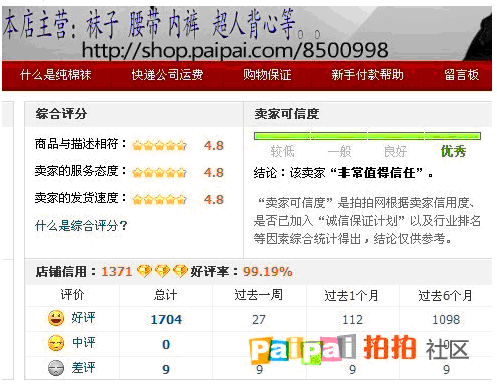Image resolution: width=497 pixels, height=384 pixels.
Task: Open the shop.paipai.com/8500998 shop address
Action: click(x=235, y=50)
